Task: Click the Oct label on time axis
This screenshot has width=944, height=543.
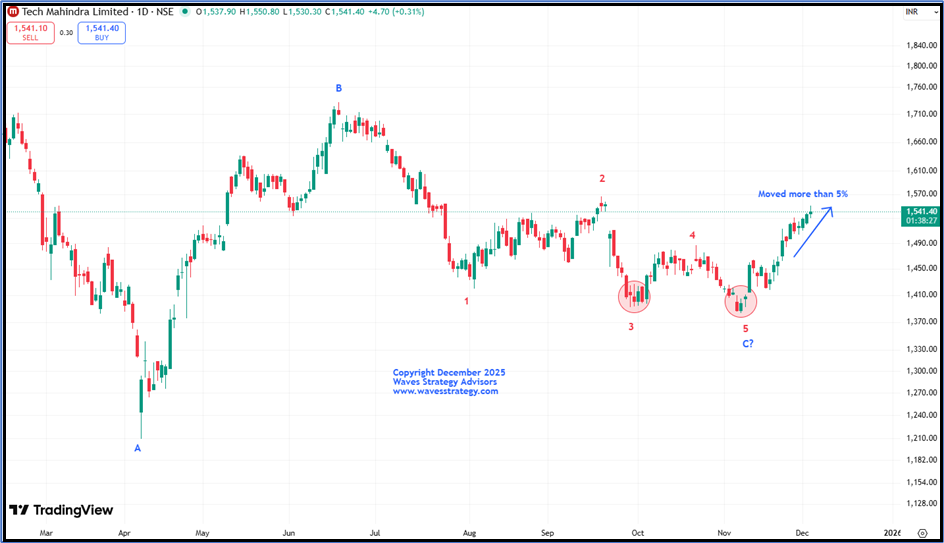Action: coord(638,533)
